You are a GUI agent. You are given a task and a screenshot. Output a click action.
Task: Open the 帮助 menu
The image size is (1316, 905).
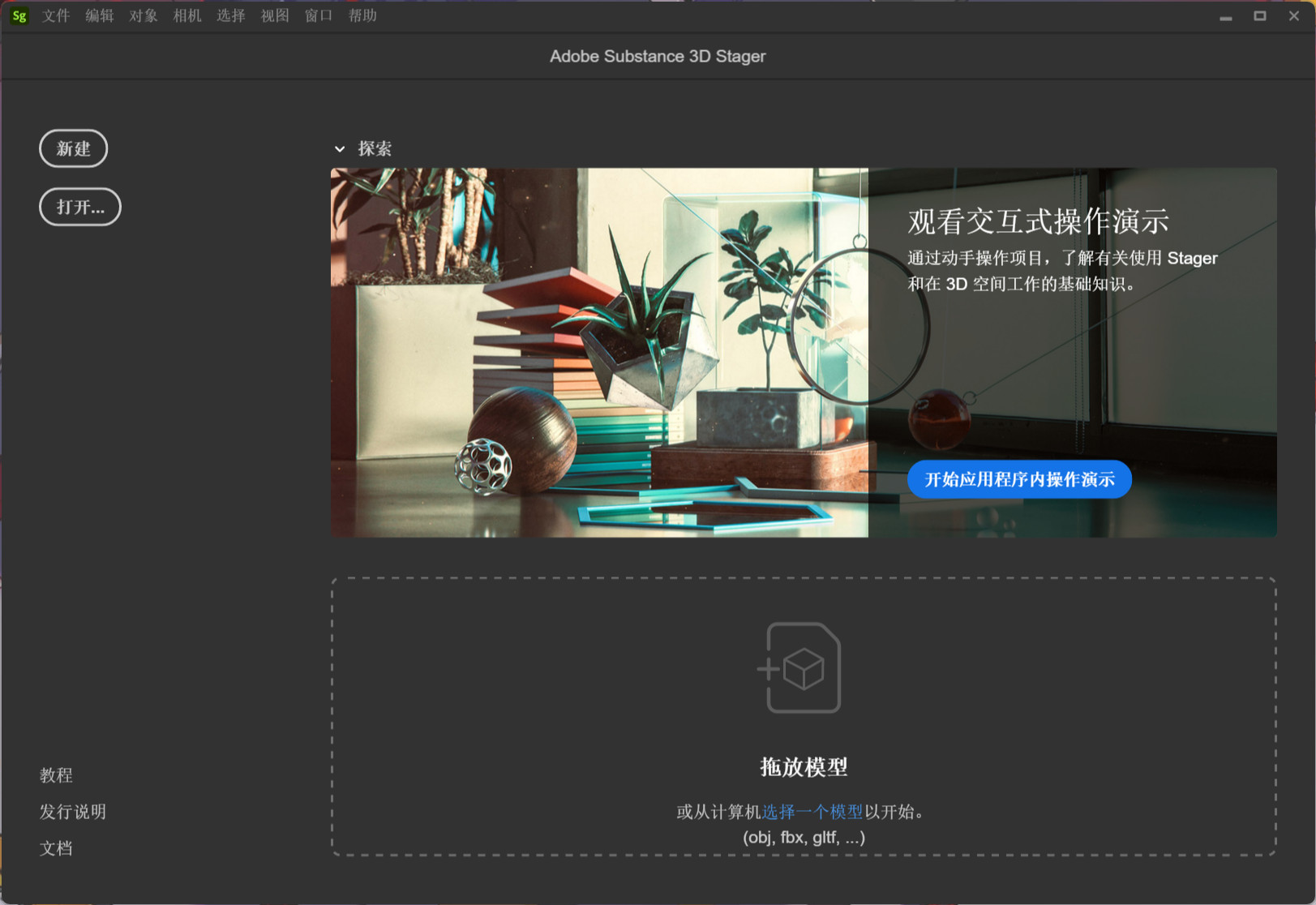(x=362, y=15)
